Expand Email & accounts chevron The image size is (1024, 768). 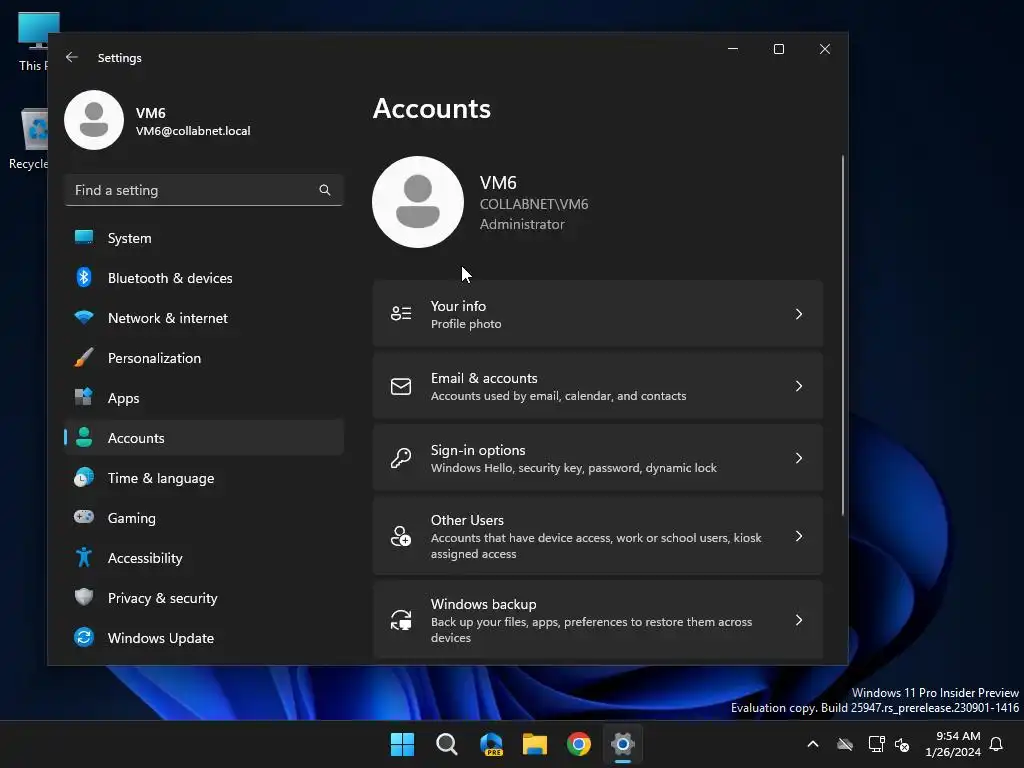pos(799,386)
